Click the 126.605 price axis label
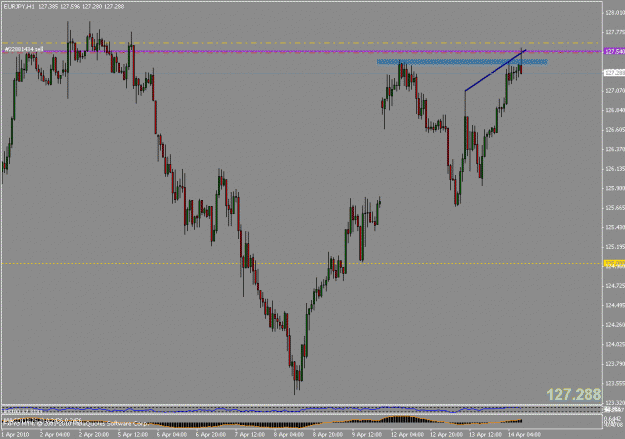This screenshot has height=439, width=625. [x=615, y=130]
